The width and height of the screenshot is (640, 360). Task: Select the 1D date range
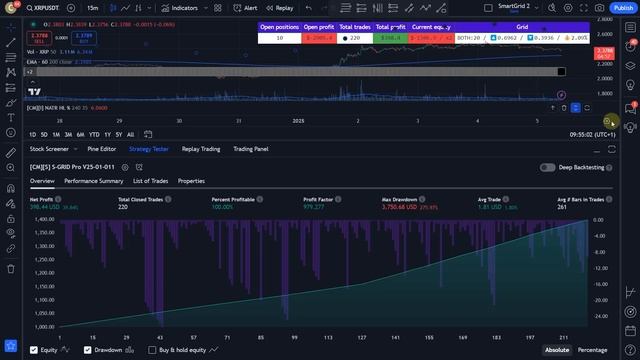(32, 135)
